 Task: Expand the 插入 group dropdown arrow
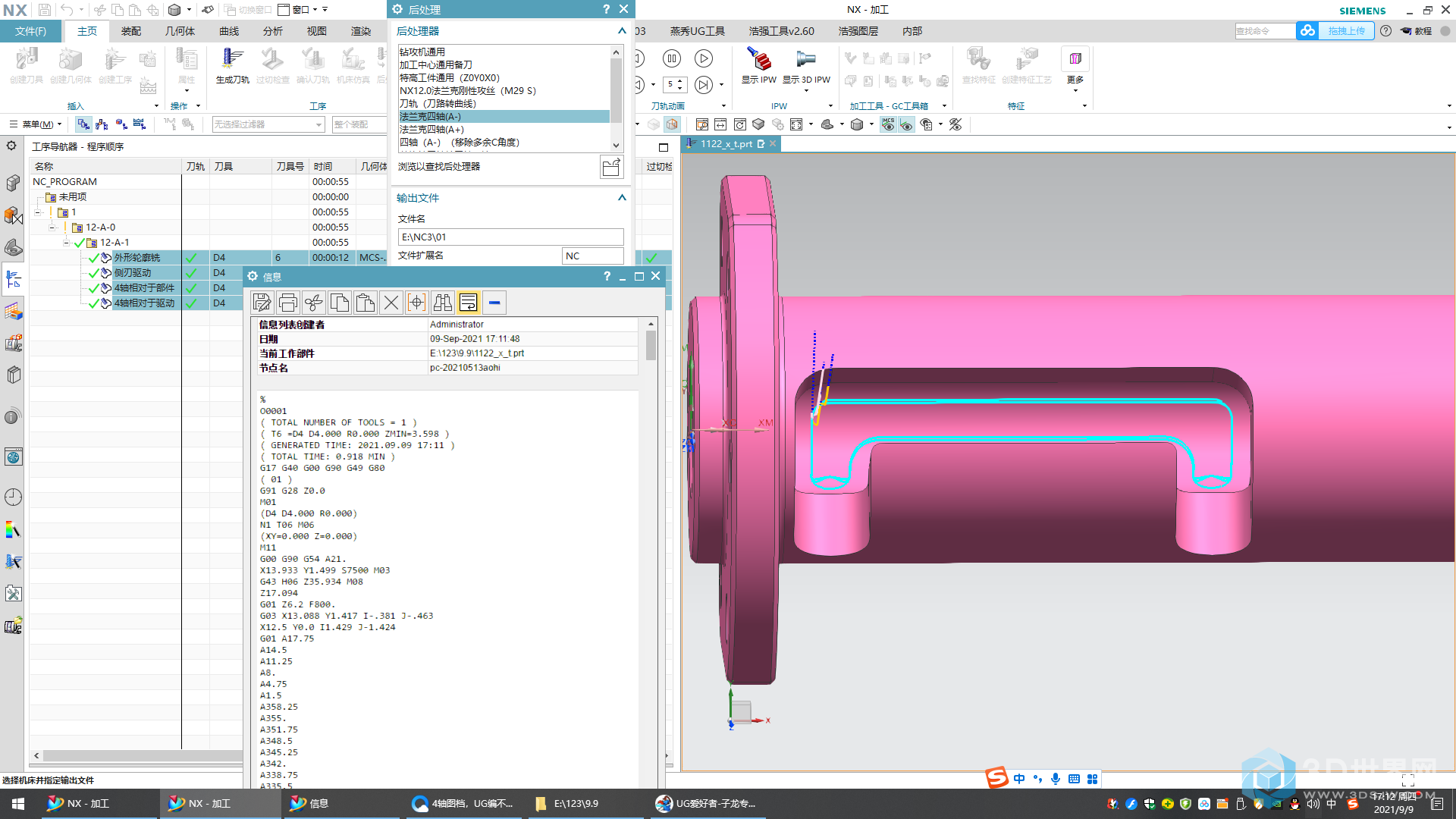click(x=156, y=106)
